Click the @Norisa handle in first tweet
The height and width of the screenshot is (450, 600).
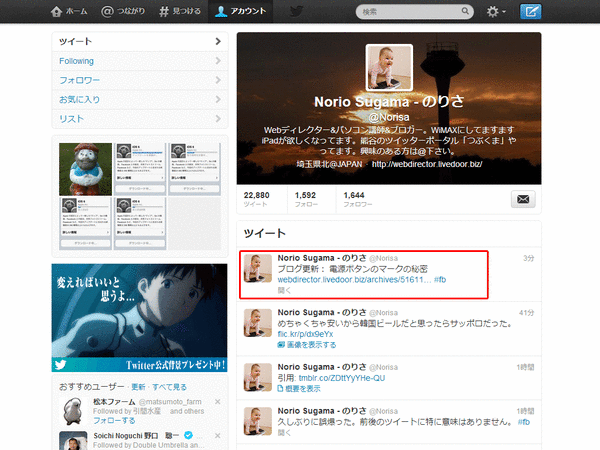383,259
